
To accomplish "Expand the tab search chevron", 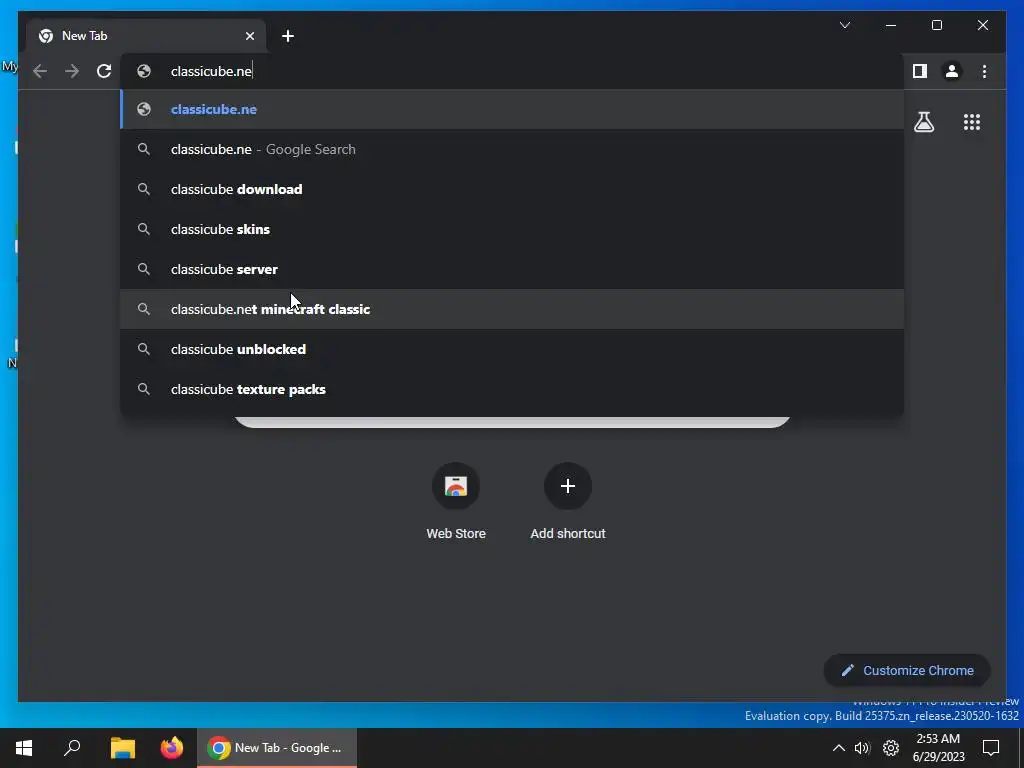I will point(844,25).
